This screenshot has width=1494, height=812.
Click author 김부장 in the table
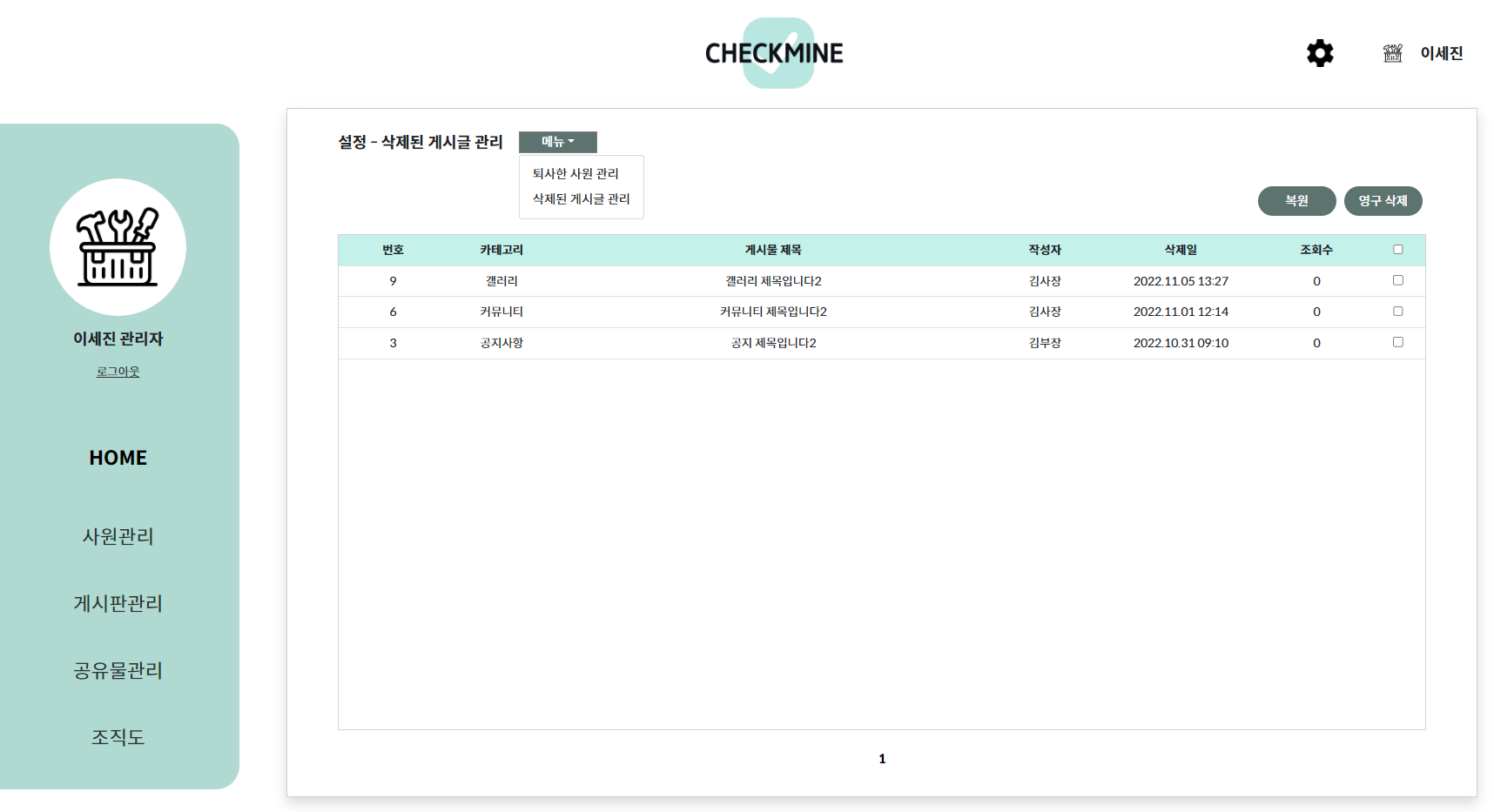click(1045, 343)
